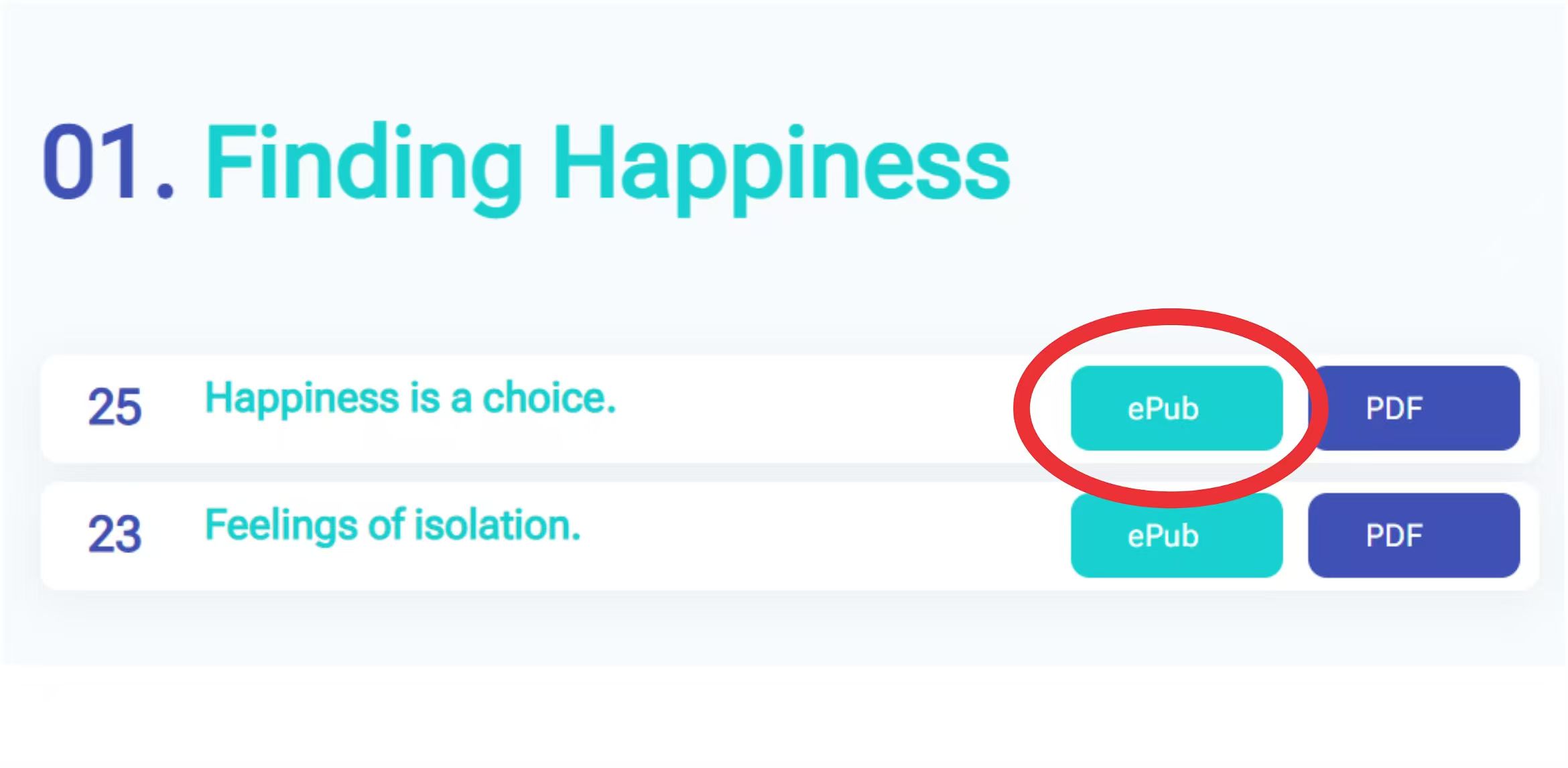Image resolution: width=1568 pixels, height=768 pixels.
Task: Click the red circle outline around the ePub button
Action: click(x=1023, y=409)
